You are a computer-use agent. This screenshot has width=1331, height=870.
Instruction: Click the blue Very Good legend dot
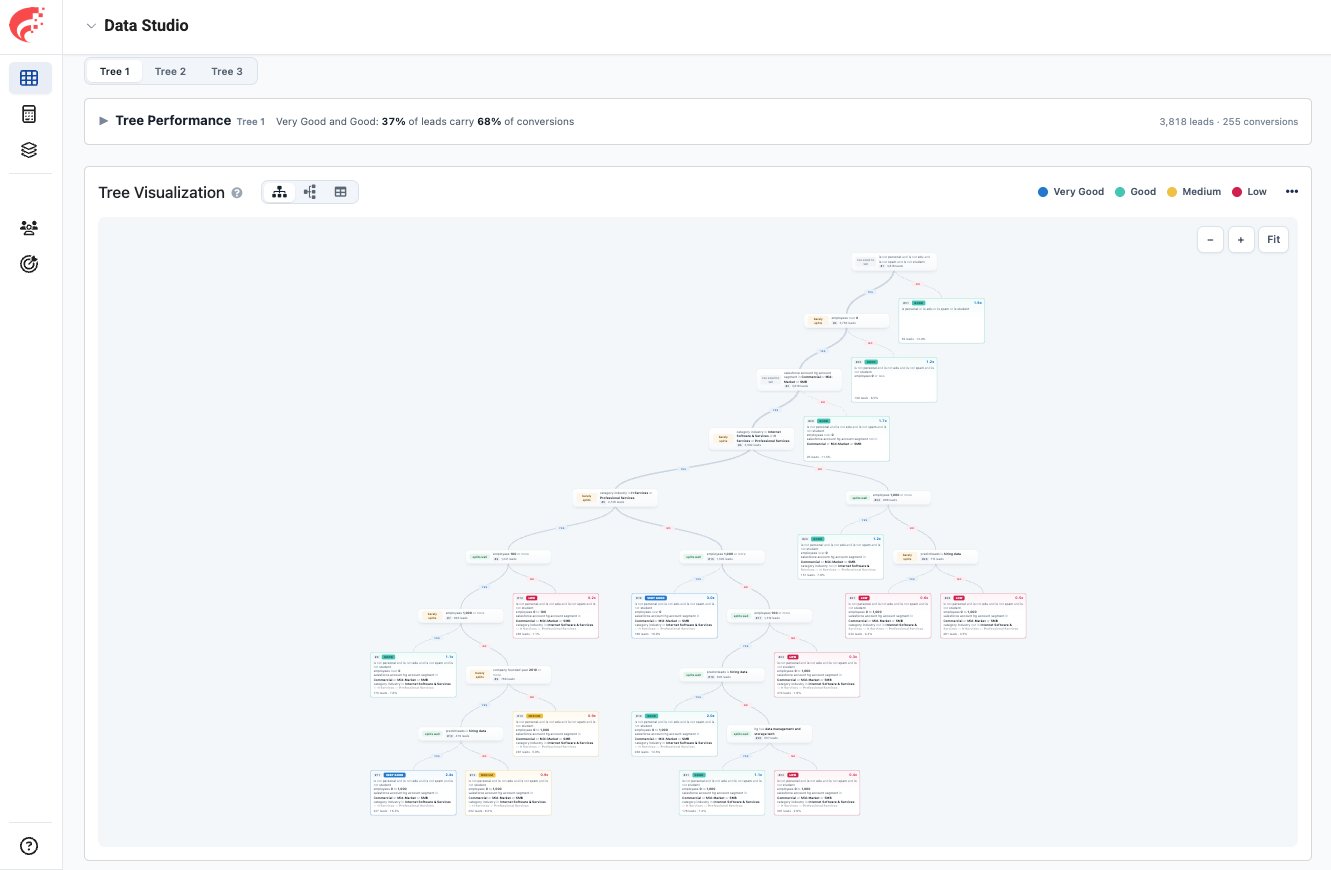point(1043,192)
